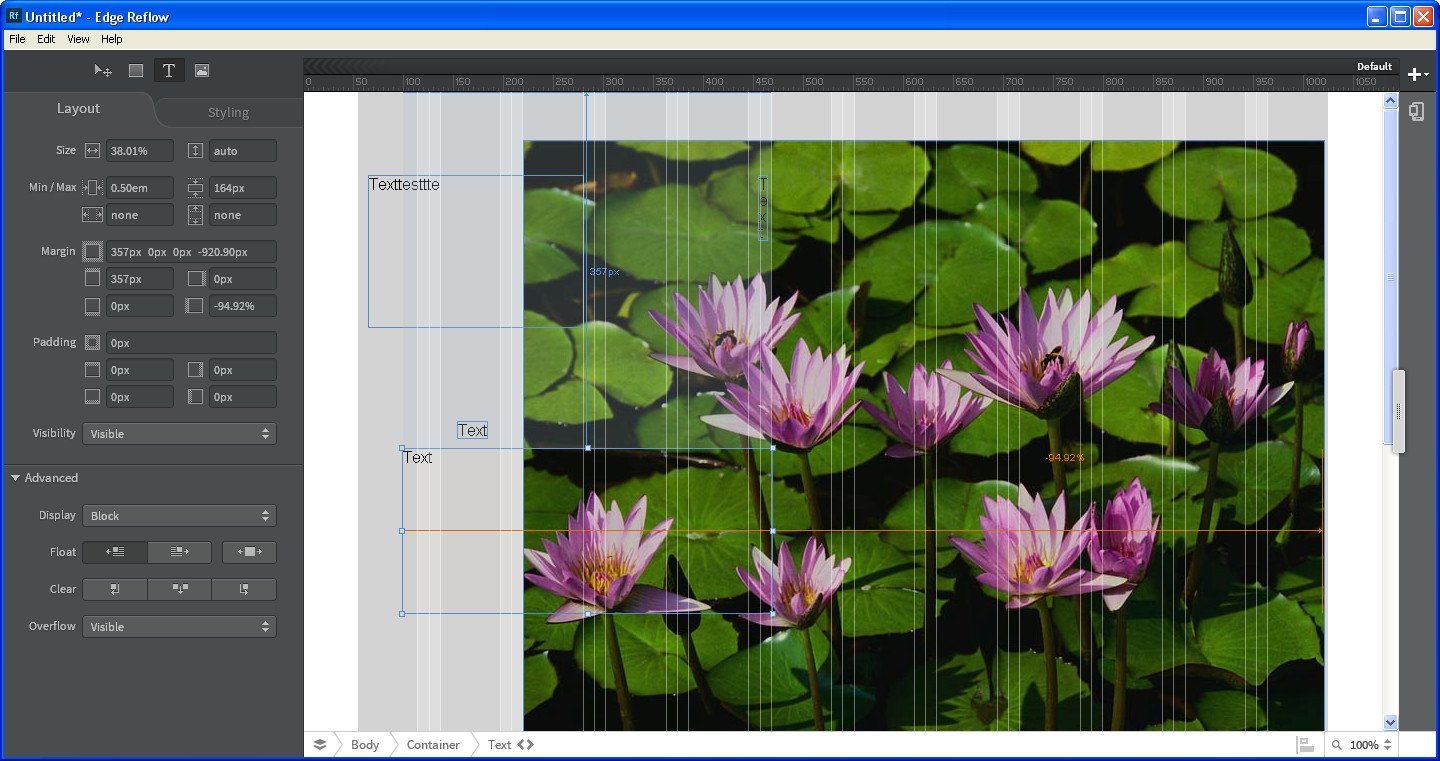
Task: Open the File menu
Action: (17, 39)
